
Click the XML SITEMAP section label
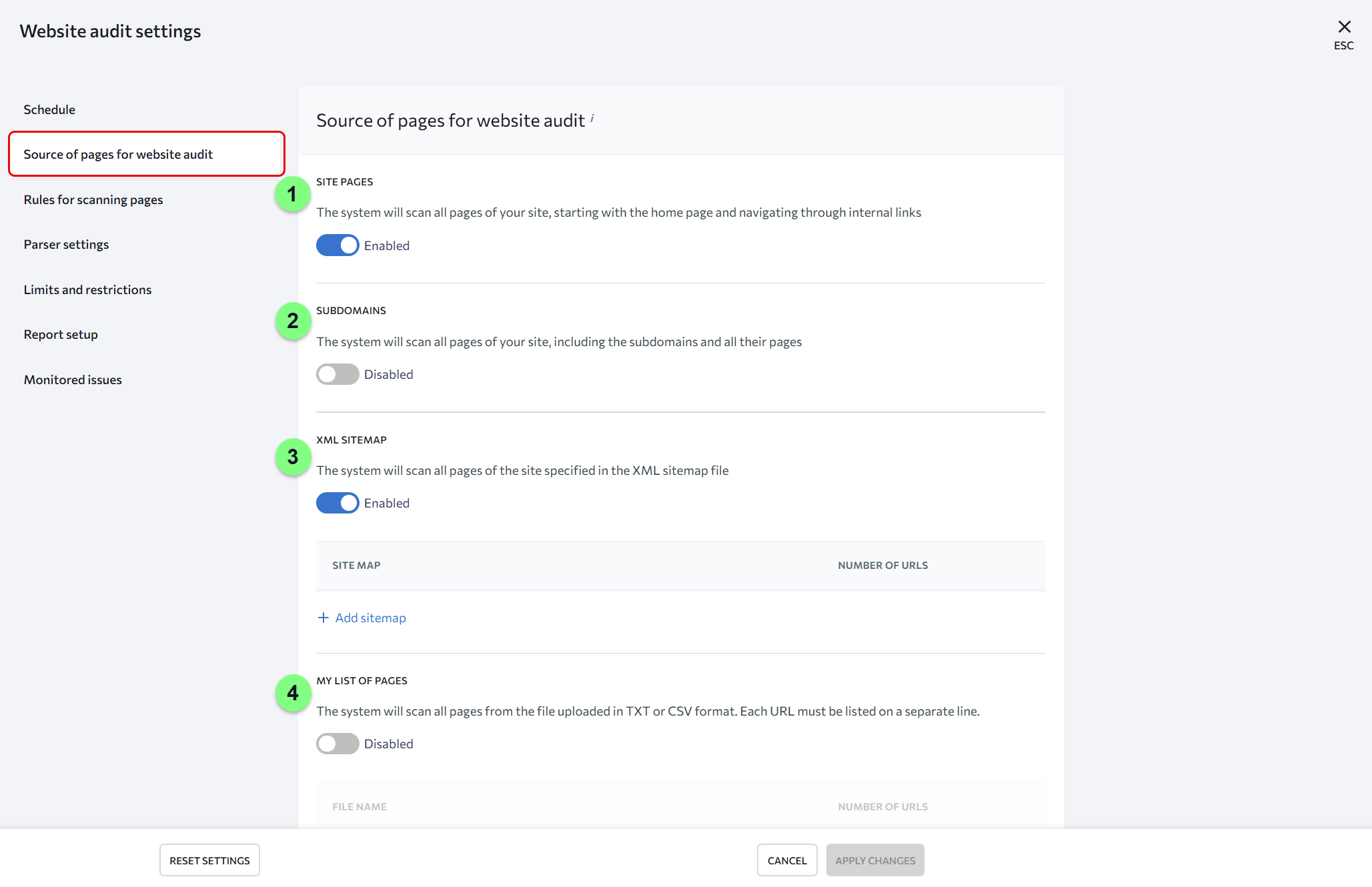point(352,440)
